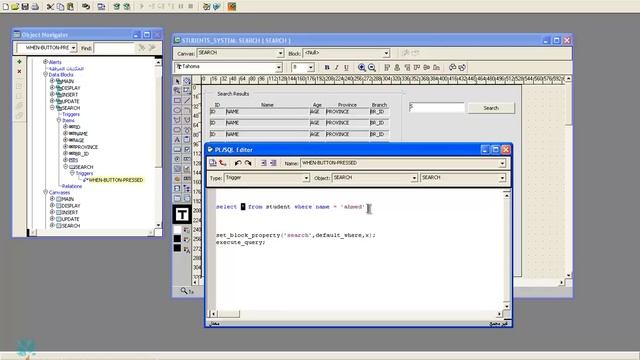Click the search text field on canvas
Image resolution: width=640 pixels, height=360 pixels.
[x=436, y=107]
